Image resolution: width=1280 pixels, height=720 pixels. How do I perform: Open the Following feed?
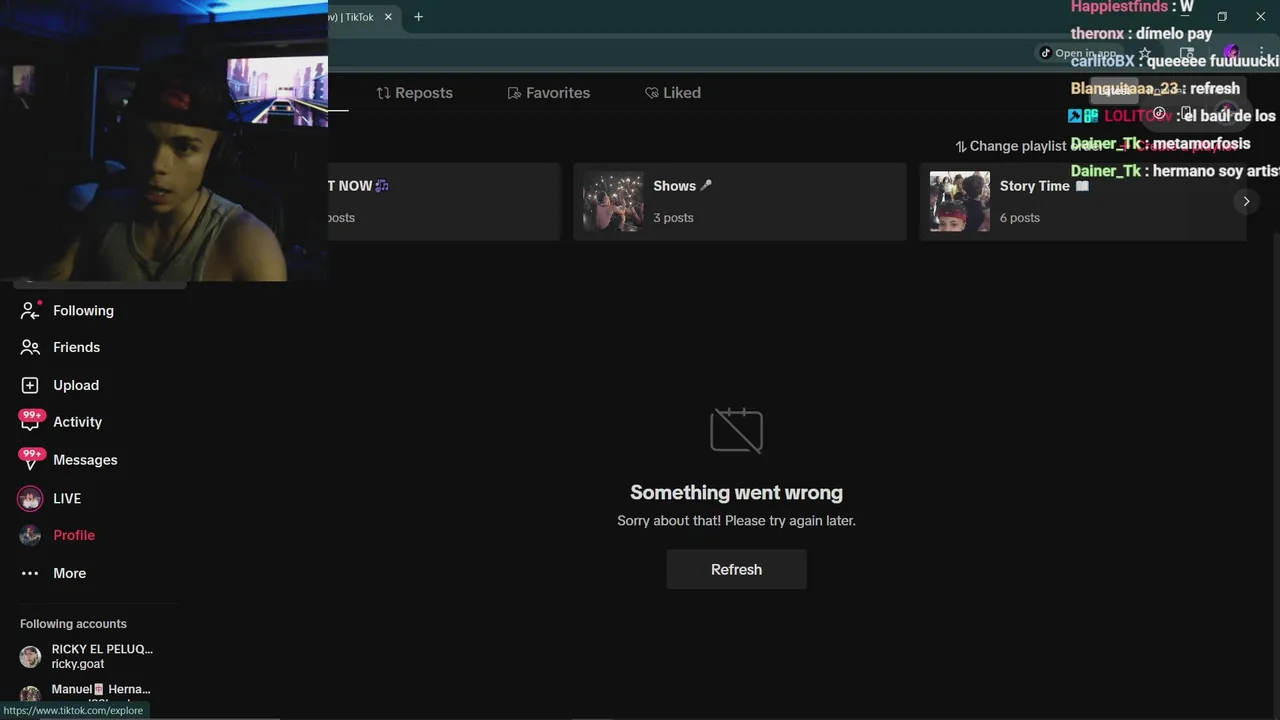(67, 311)
